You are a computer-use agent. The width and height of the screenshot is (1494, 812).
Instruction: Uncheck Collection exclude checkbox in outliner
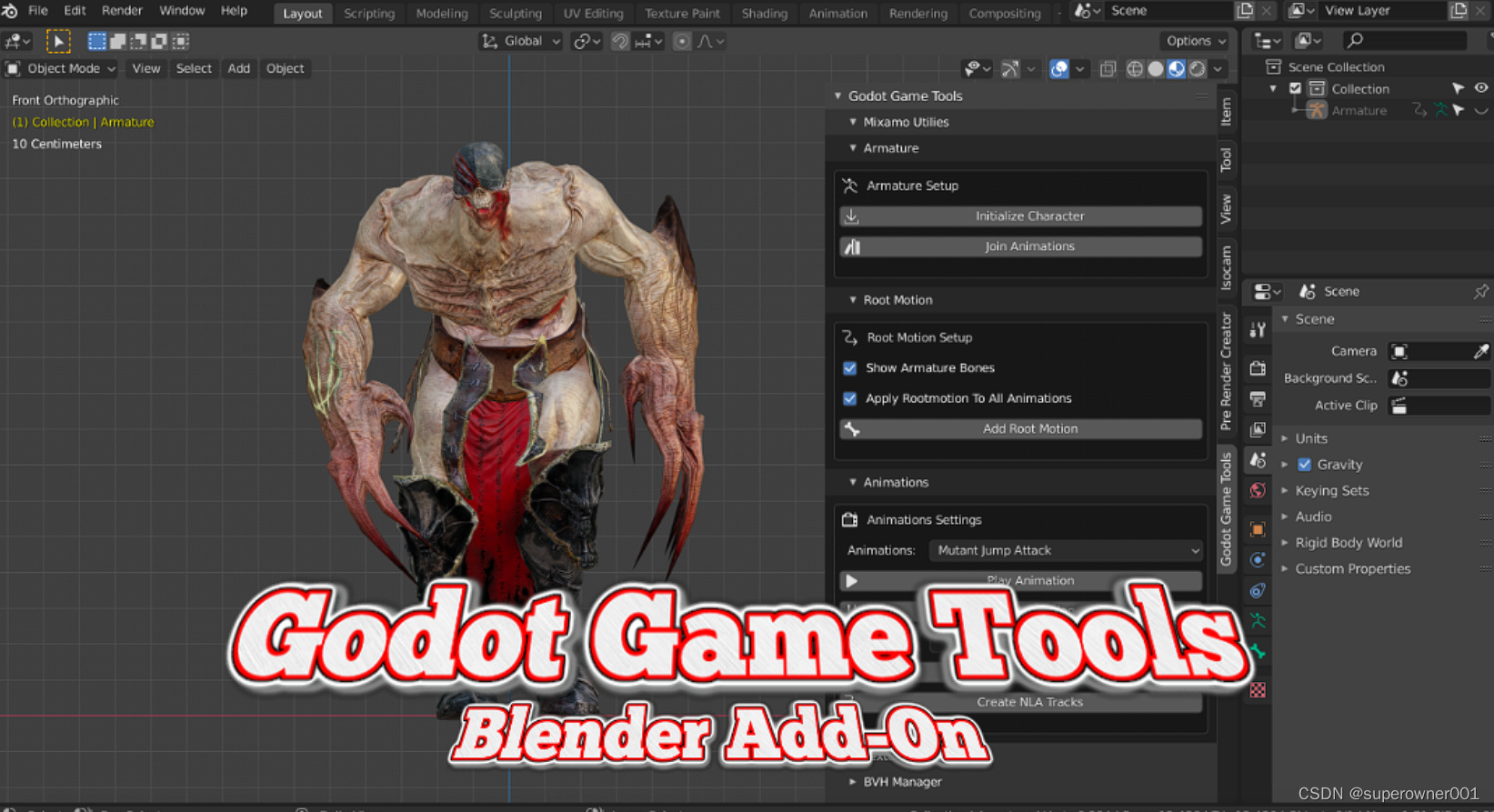(x=1295, y=89)
